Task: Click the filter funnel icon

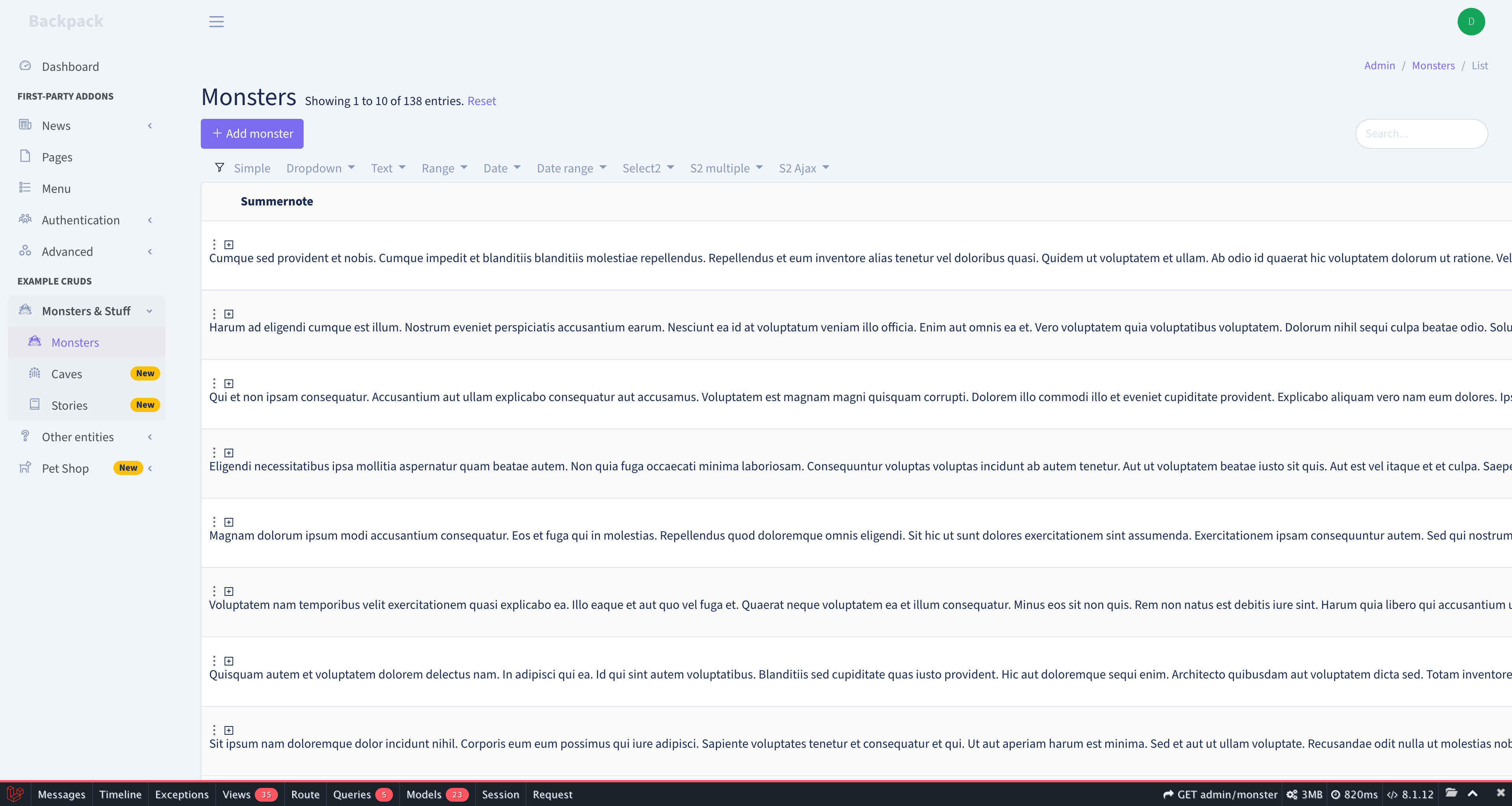Action: point(220,168)
